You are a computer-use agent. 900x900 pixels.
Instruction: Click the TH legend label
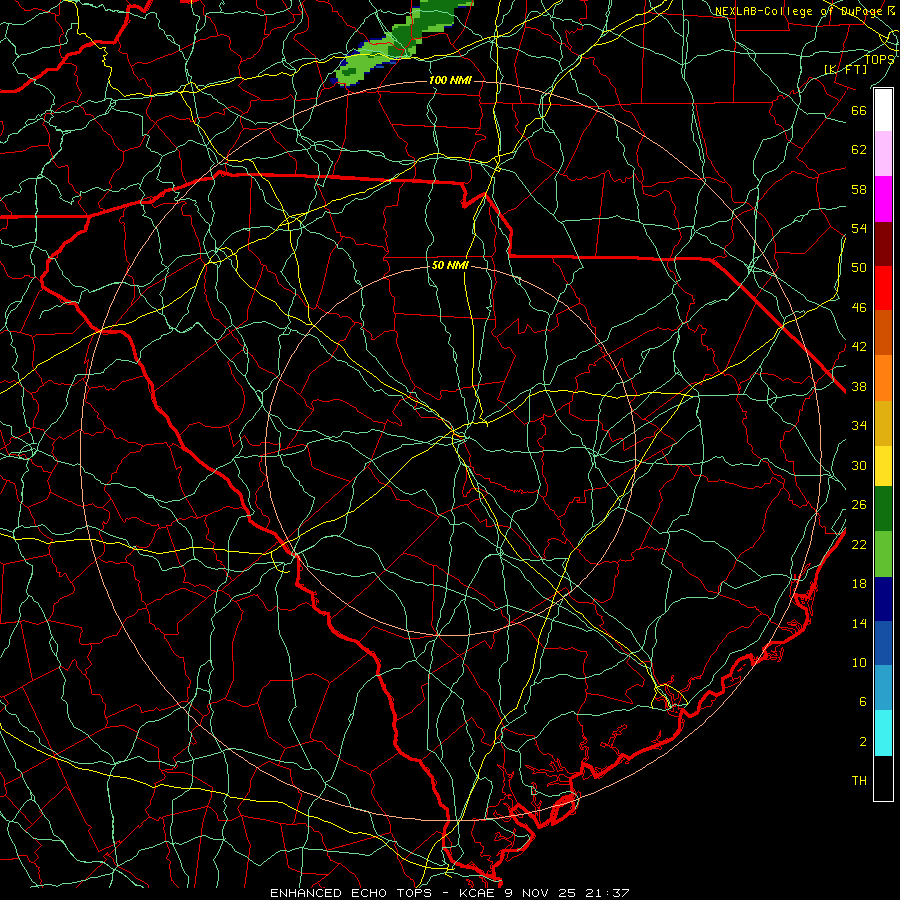coord(859,780)
